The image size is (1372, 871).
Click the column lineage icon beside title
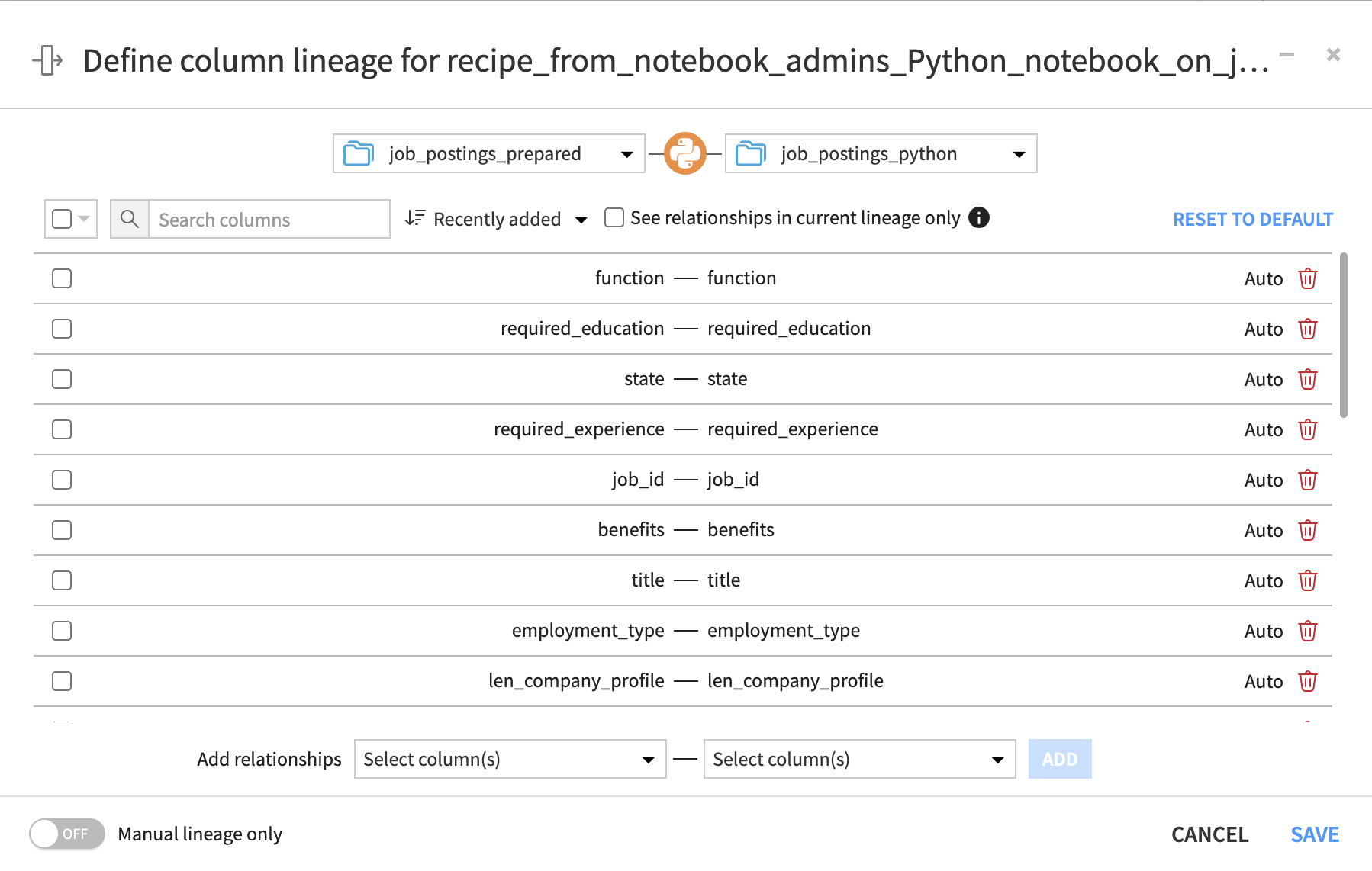(48, 60)
